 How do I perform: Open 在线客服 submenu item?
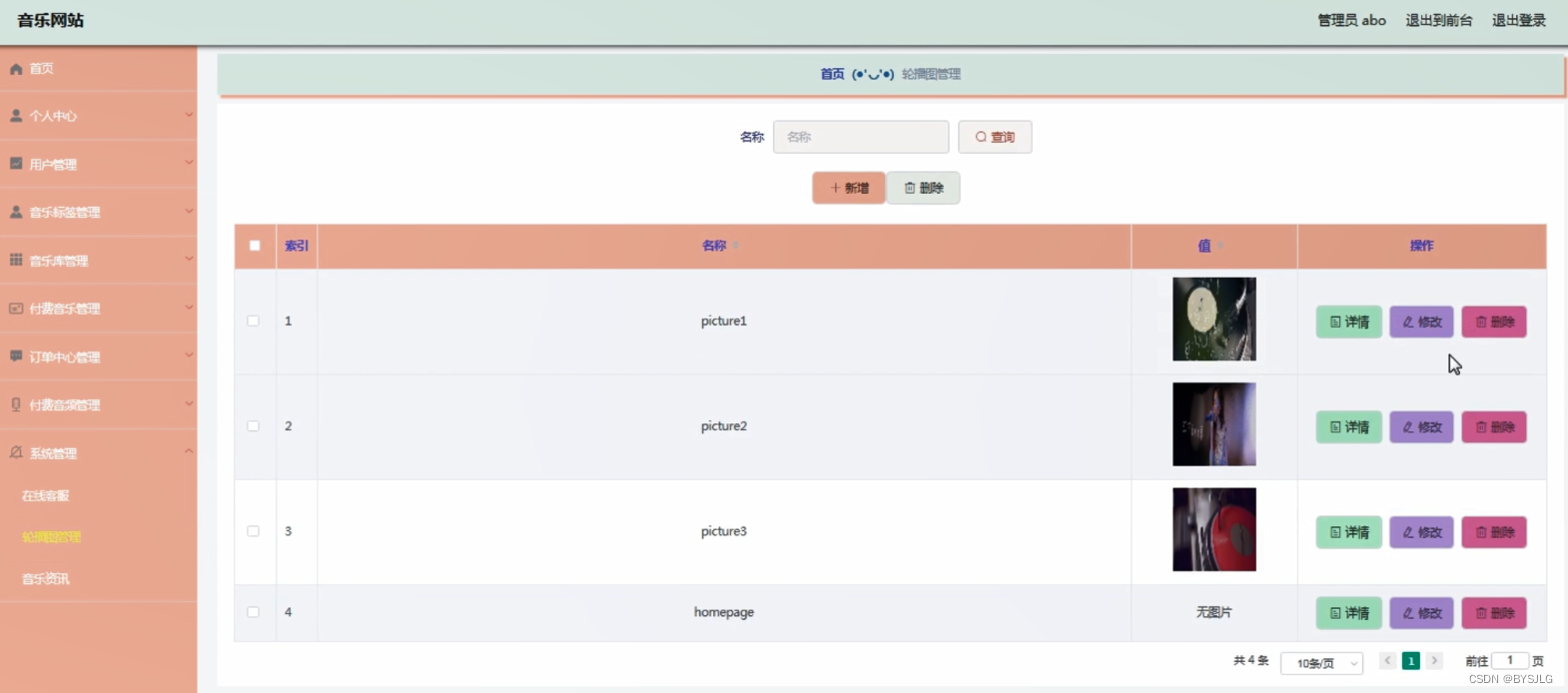coord(46,495)
